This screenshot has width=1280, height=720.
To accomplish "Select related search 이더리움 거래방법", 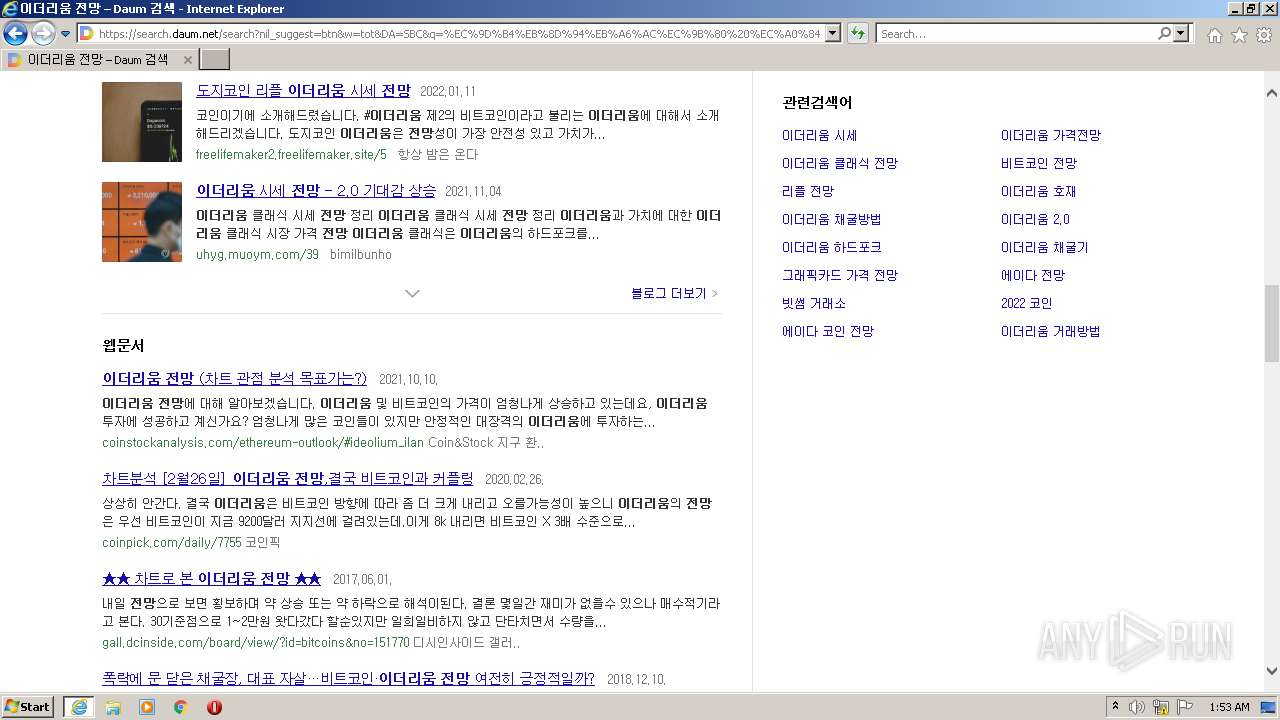I will coord(1050,331).
